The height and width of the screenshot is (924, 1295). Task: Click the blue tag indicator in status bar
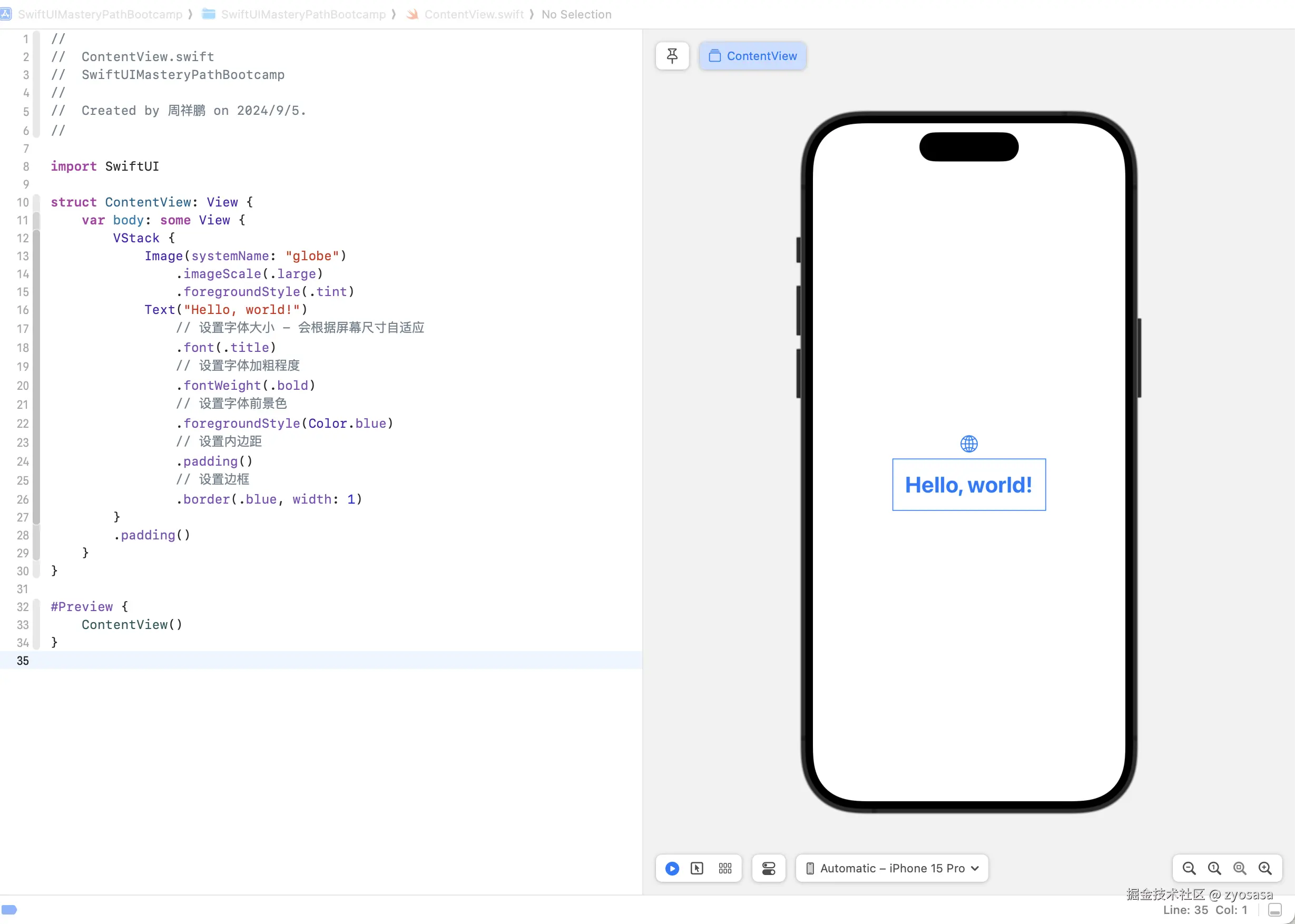click(x=9, y=909)
